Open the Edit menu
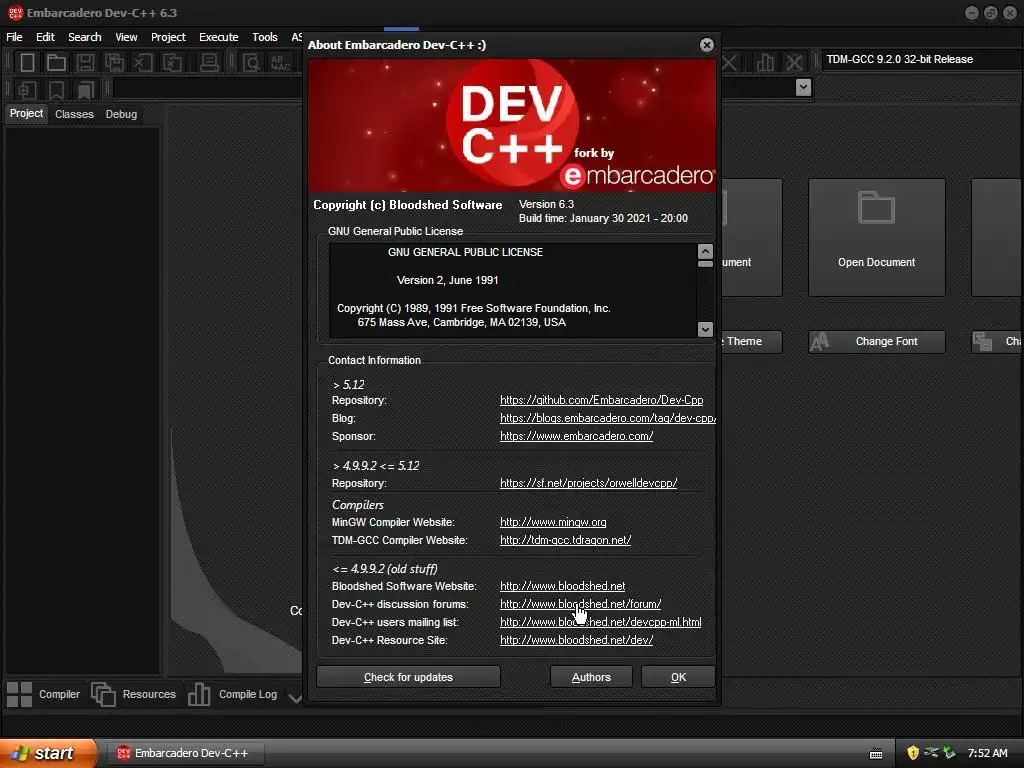This screenshot has height=768, width=1024. 45,37
